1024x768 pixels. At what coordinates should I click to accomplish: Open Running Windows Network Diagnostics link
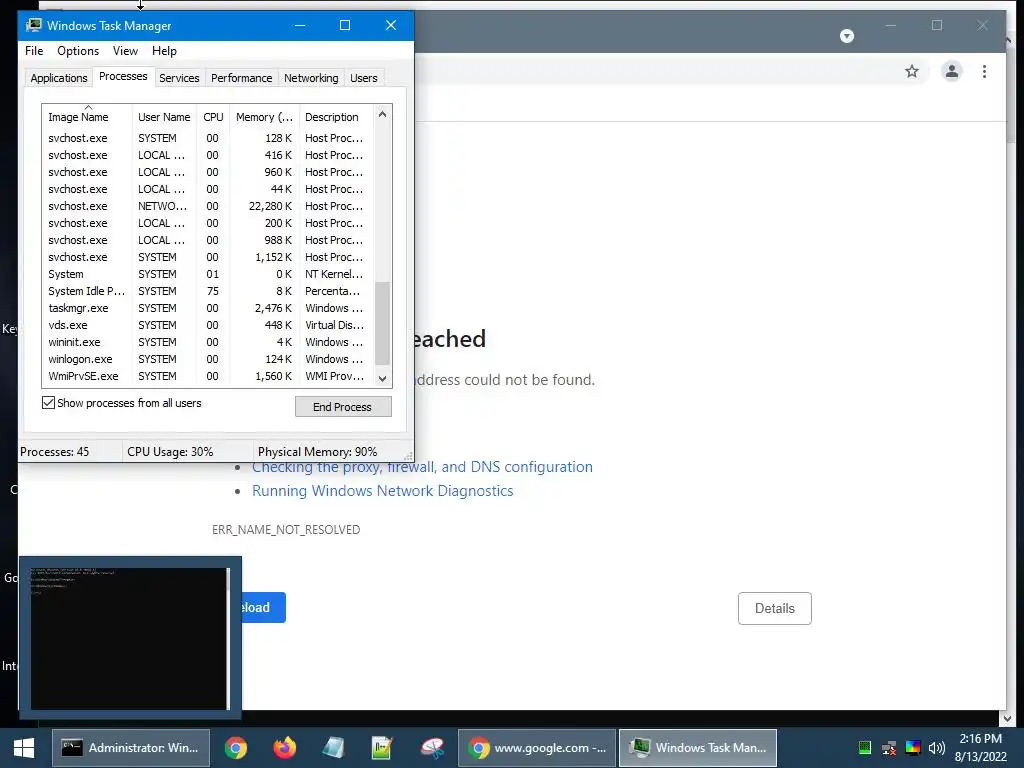(383, 491)
